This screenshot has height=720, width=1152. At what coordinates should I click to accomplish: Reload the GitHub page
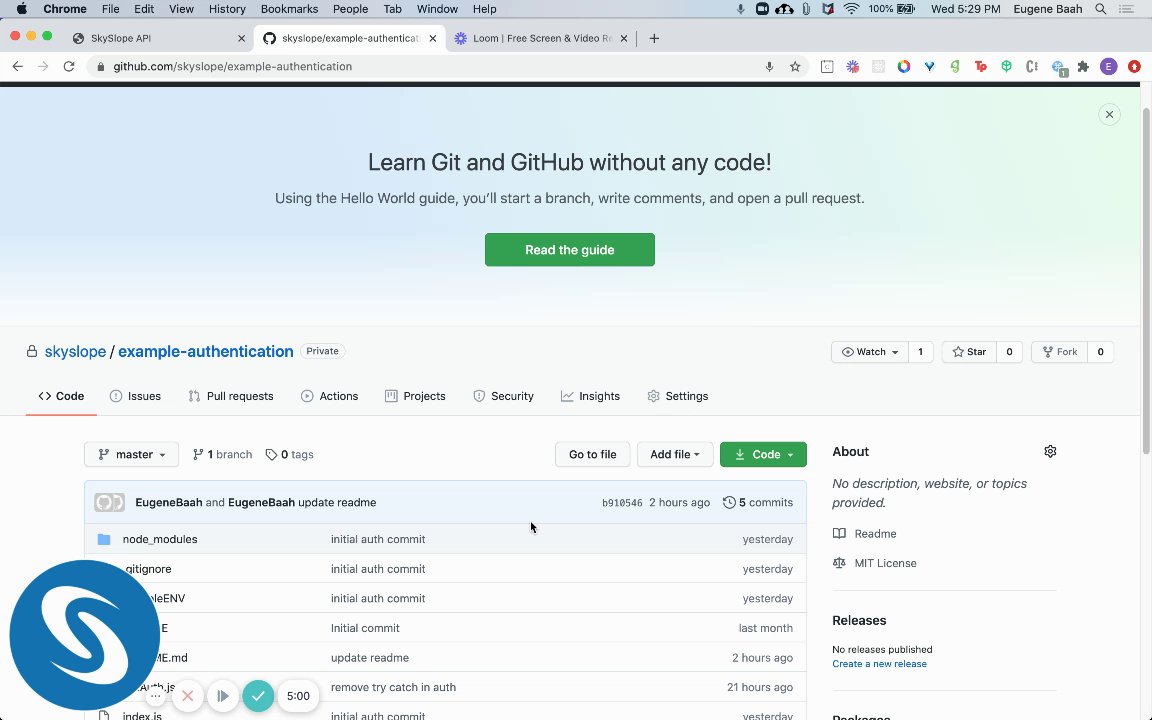[x=69, y=66]
